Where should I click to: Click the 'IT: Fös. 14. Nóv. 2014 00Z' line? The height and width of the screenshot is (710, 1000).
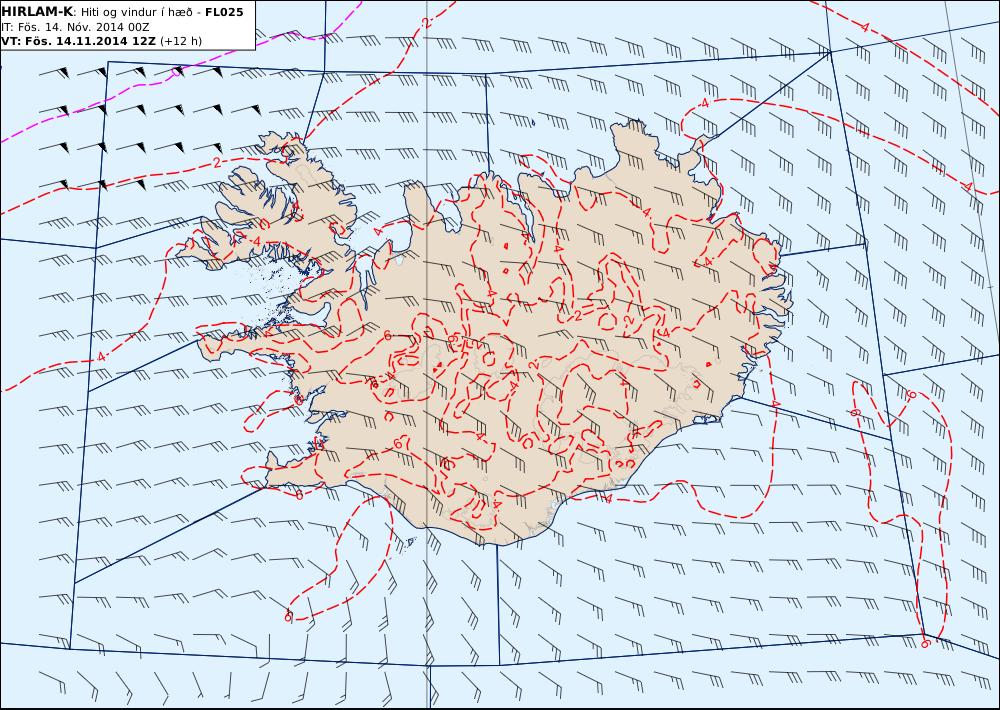(x=75, y=27)
